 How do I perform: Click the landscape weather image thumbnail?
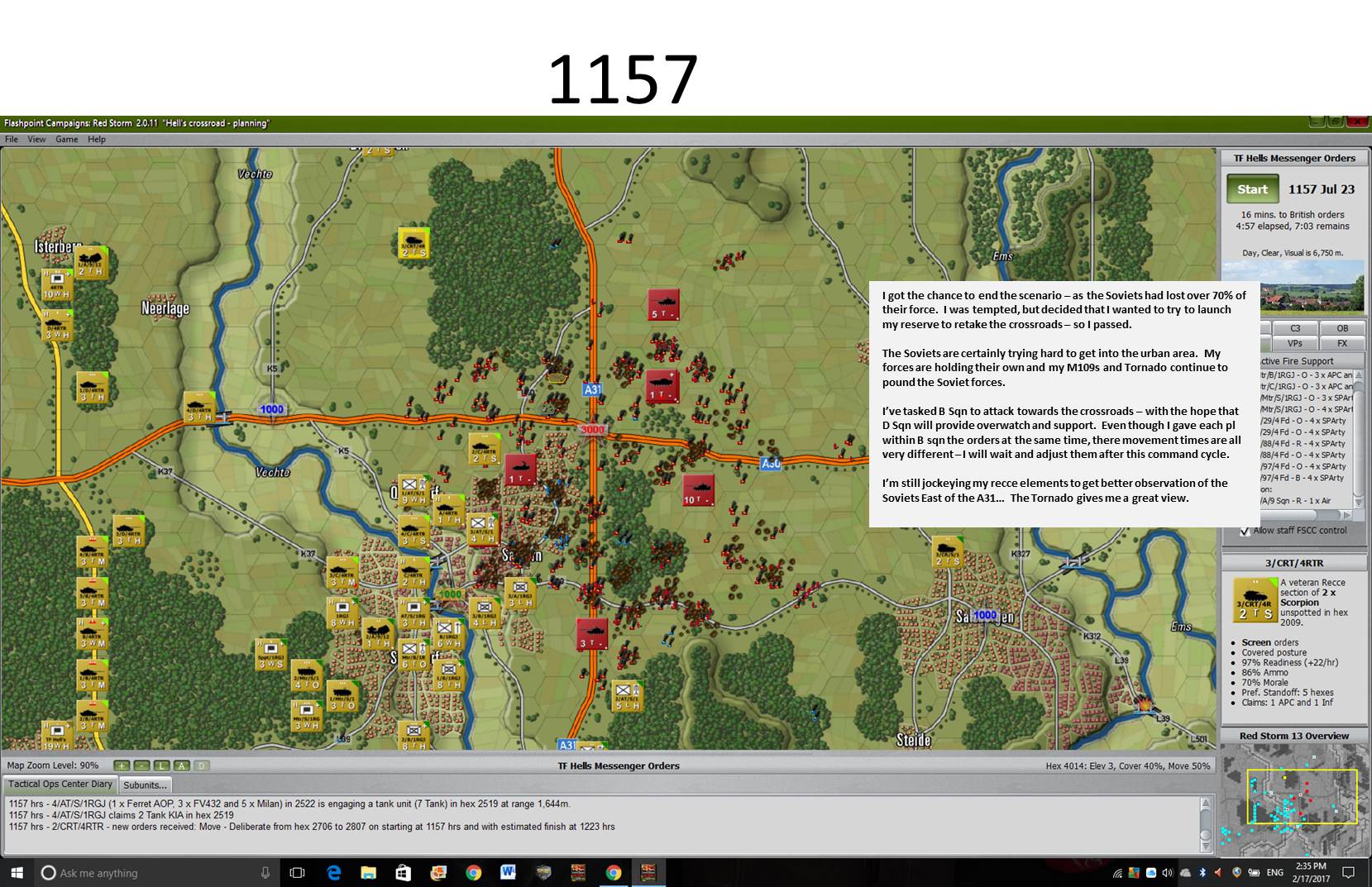[x=1293, y=287]
